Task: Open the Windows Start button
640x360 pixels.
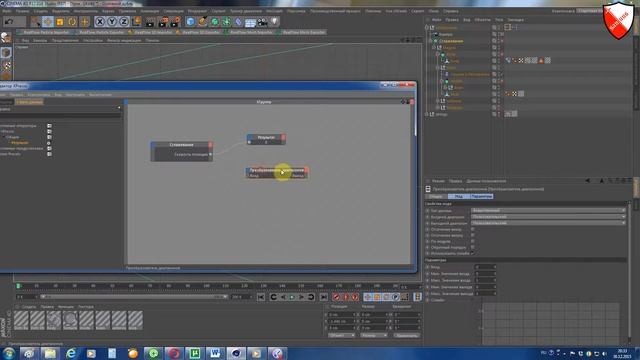Action: coord(8,353)
